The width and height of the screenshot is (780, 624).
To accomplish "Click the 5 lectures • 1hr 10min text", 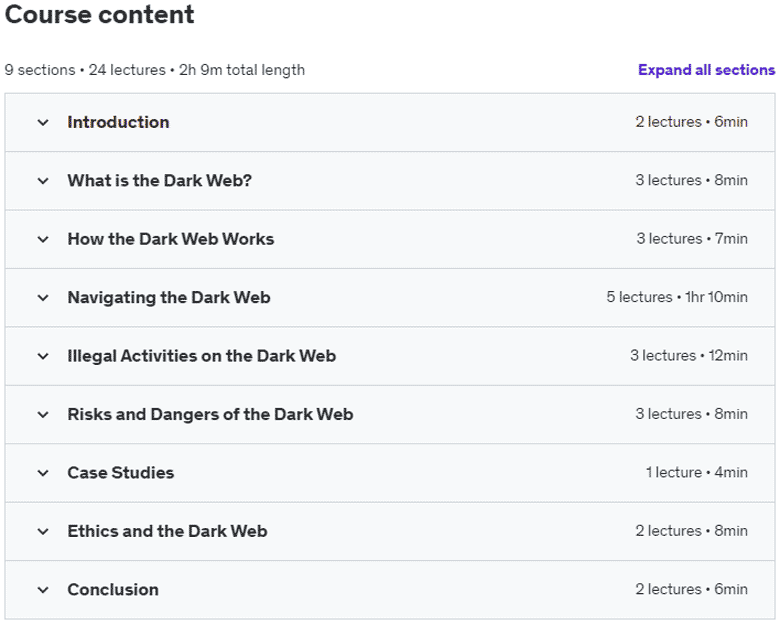I will click(677, 297).
